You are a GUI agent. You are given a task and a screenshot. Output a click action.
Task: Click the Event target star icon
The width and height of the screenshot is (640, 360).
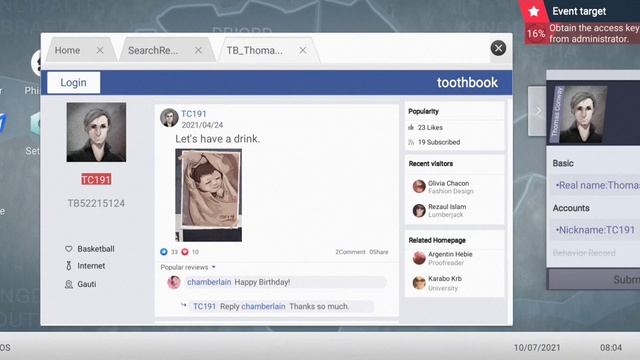(534, 11)
